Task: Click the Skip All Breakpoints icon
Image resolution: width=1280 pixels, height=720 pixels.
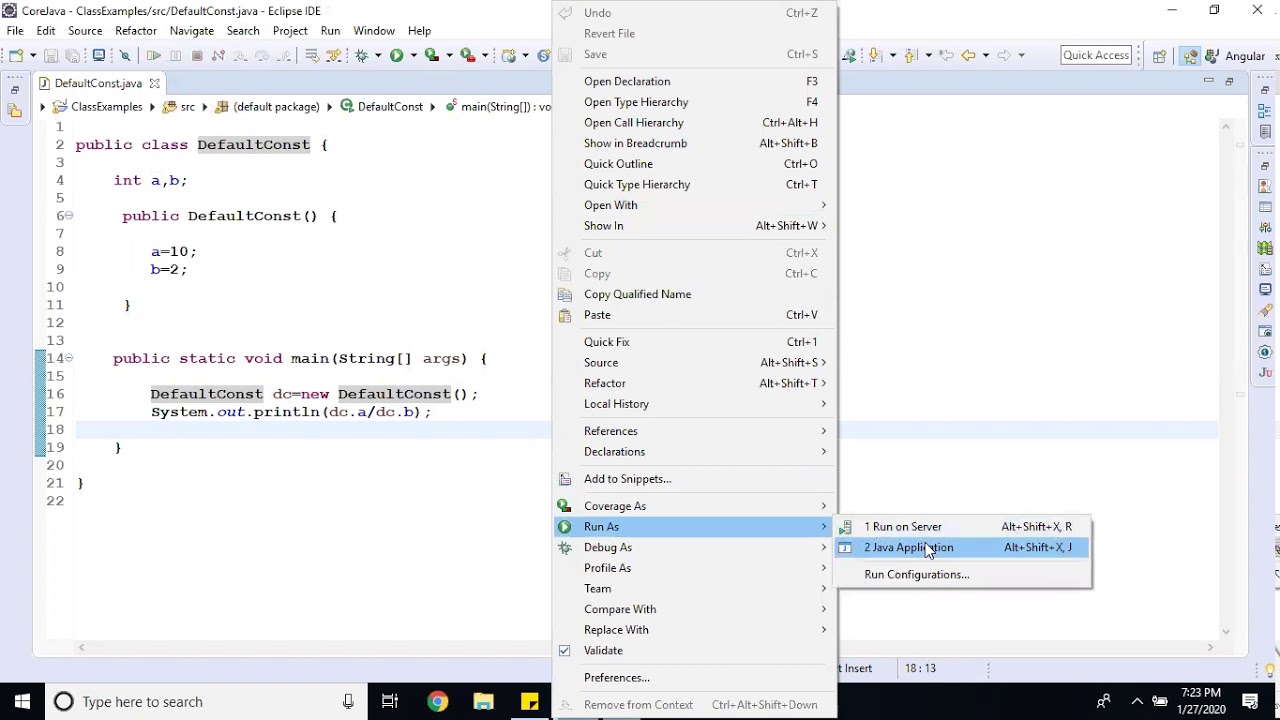Action: point(125,55)
